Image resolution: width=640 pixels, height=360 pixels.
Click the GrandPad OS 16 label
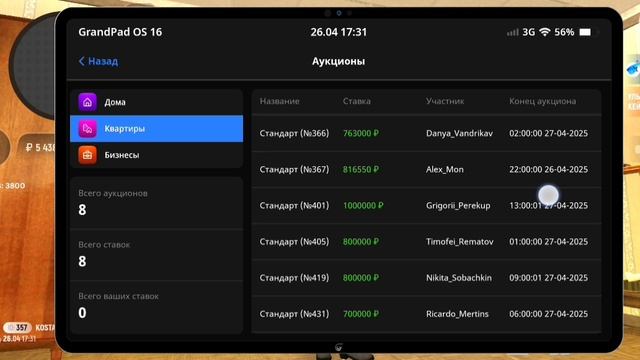pos(120,32)
